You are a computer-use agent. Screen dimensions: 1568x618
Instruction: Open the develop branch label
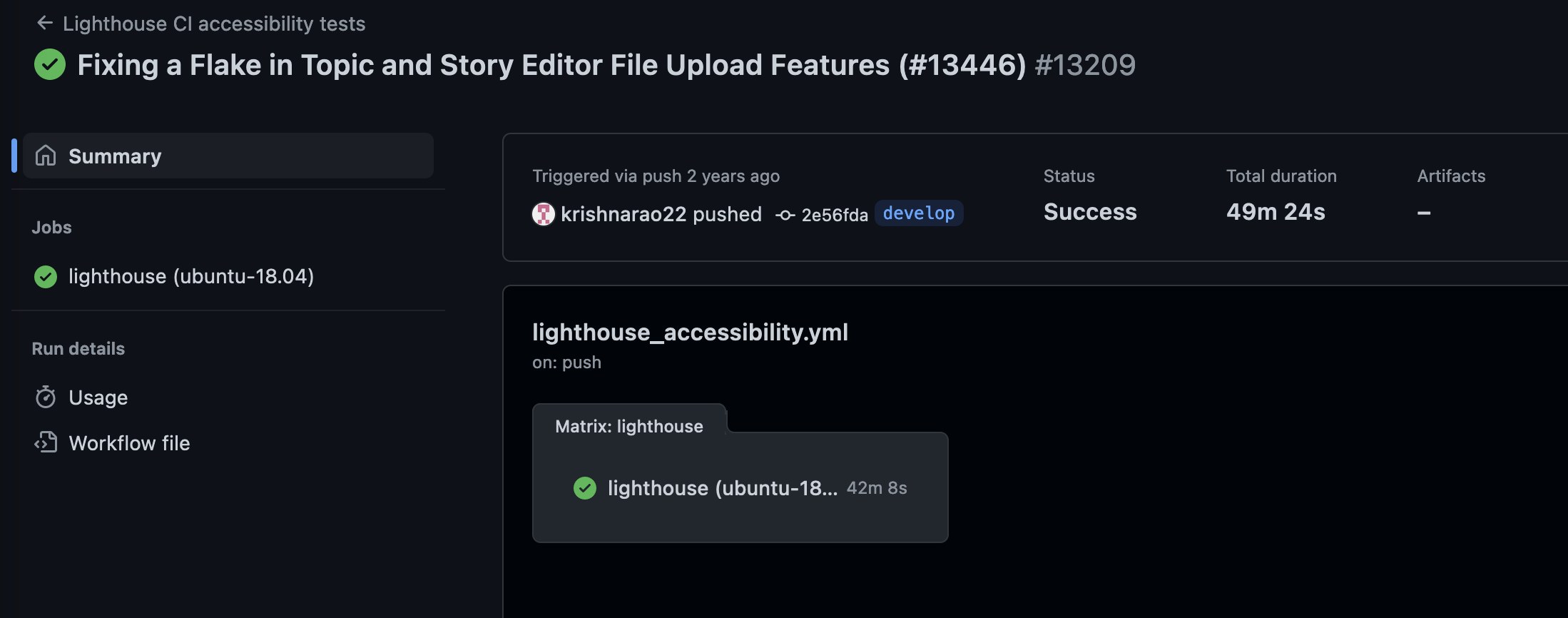(x=919, y=213)
